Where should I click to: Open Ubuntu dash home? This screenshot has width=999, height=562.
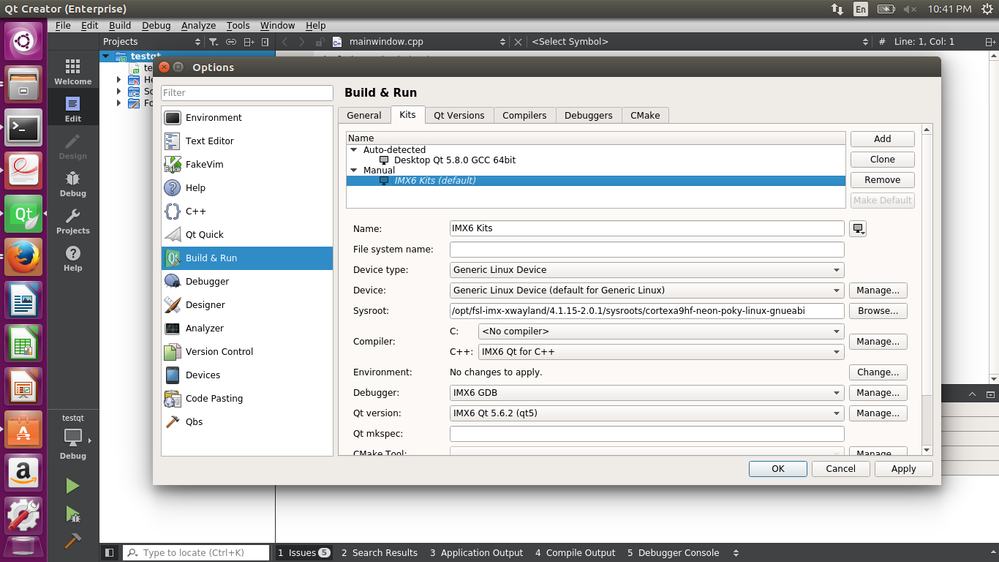point(24,42)
